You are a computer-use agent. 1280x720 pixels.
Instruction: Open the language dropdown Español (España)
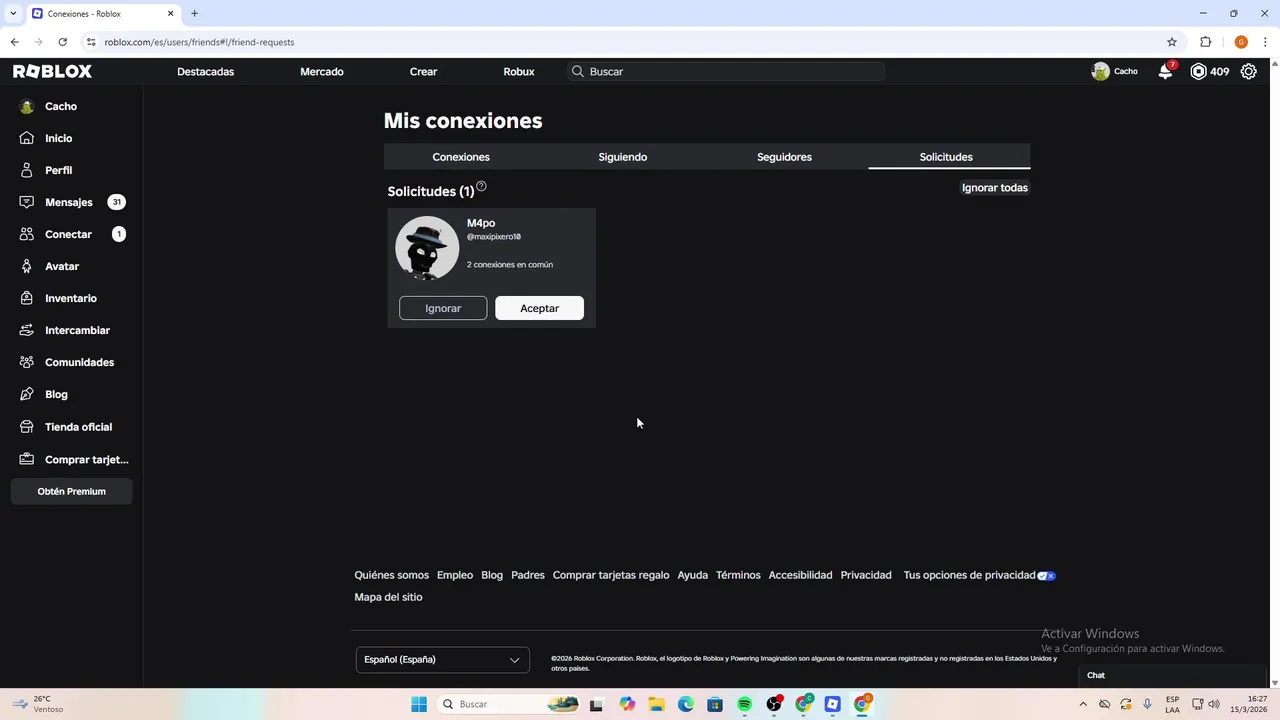point(442,659)
